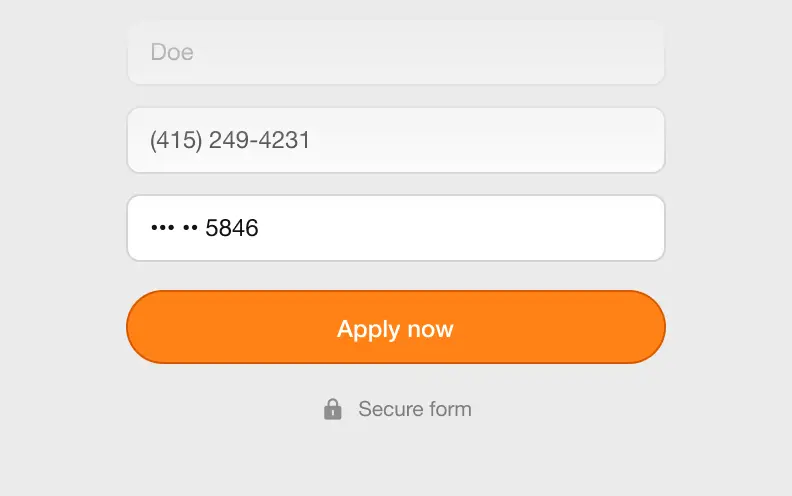This screenshot has width=792, height=496.
Task: Click the Apply now text label
Action: click(395, 329)
